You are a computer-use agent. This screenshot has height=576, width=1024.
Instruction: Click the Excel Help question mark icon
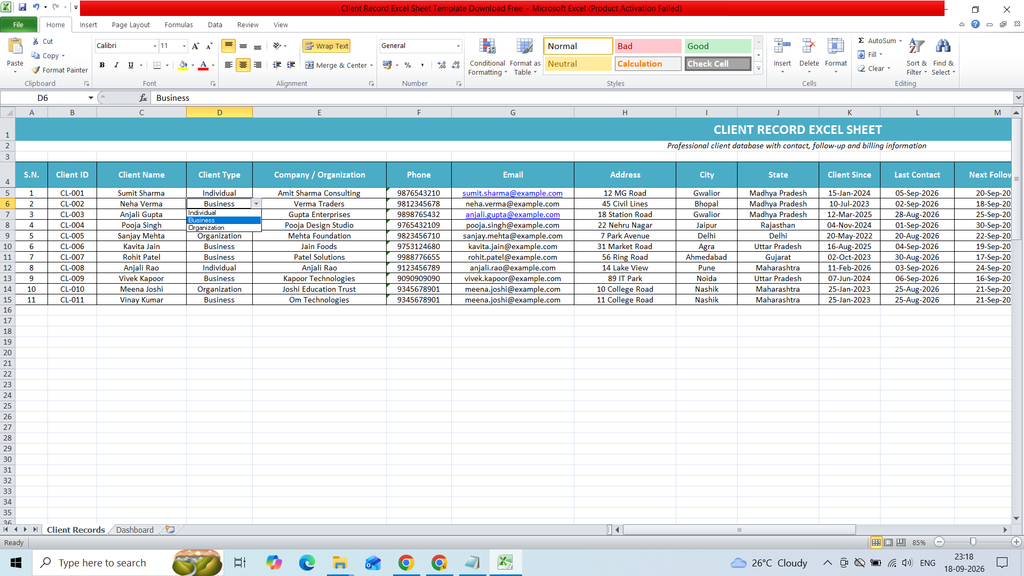[x=975, y=24]
